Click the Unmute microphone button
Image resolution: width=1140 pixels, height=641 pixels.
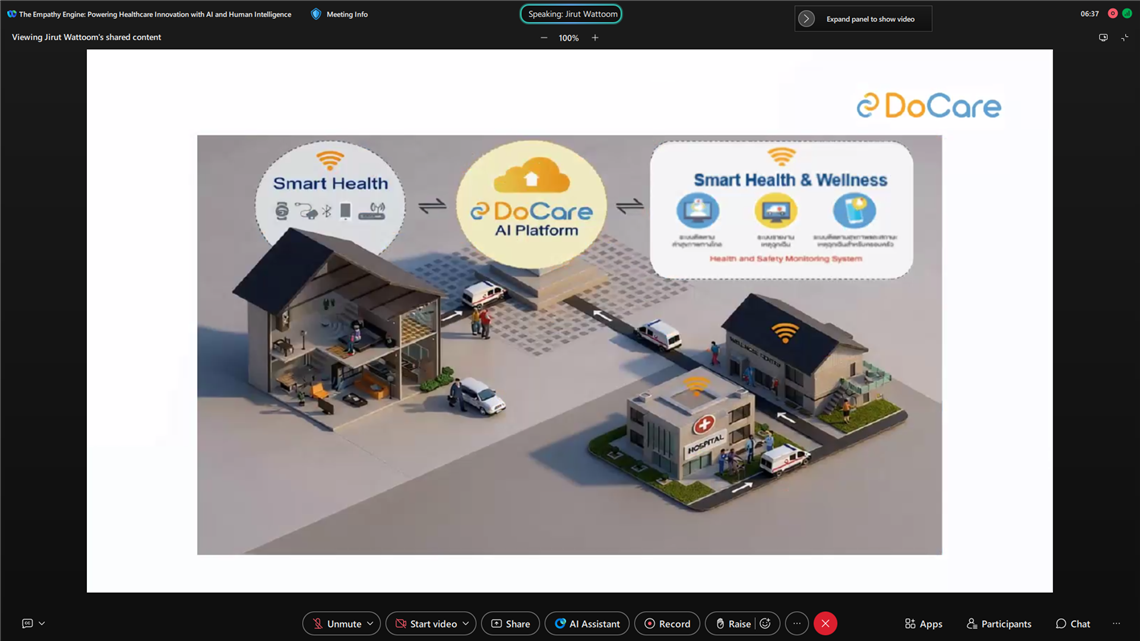pyautogui.click(x=335, y=624)
